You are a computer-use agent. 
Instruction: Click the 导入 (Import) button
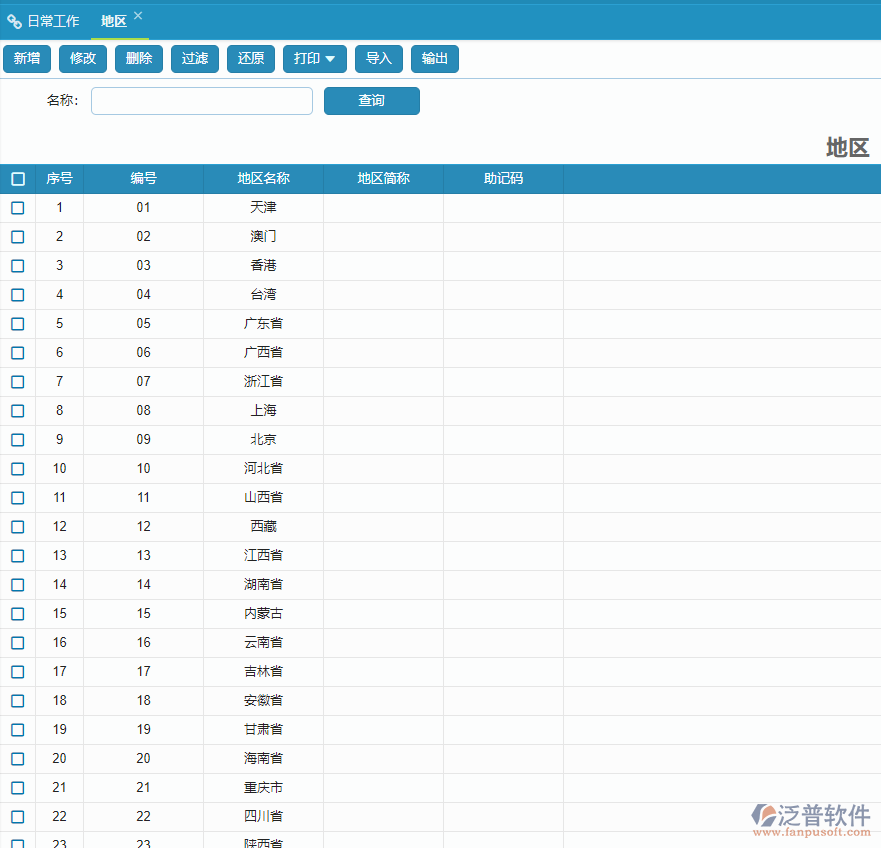coord(379,59)
